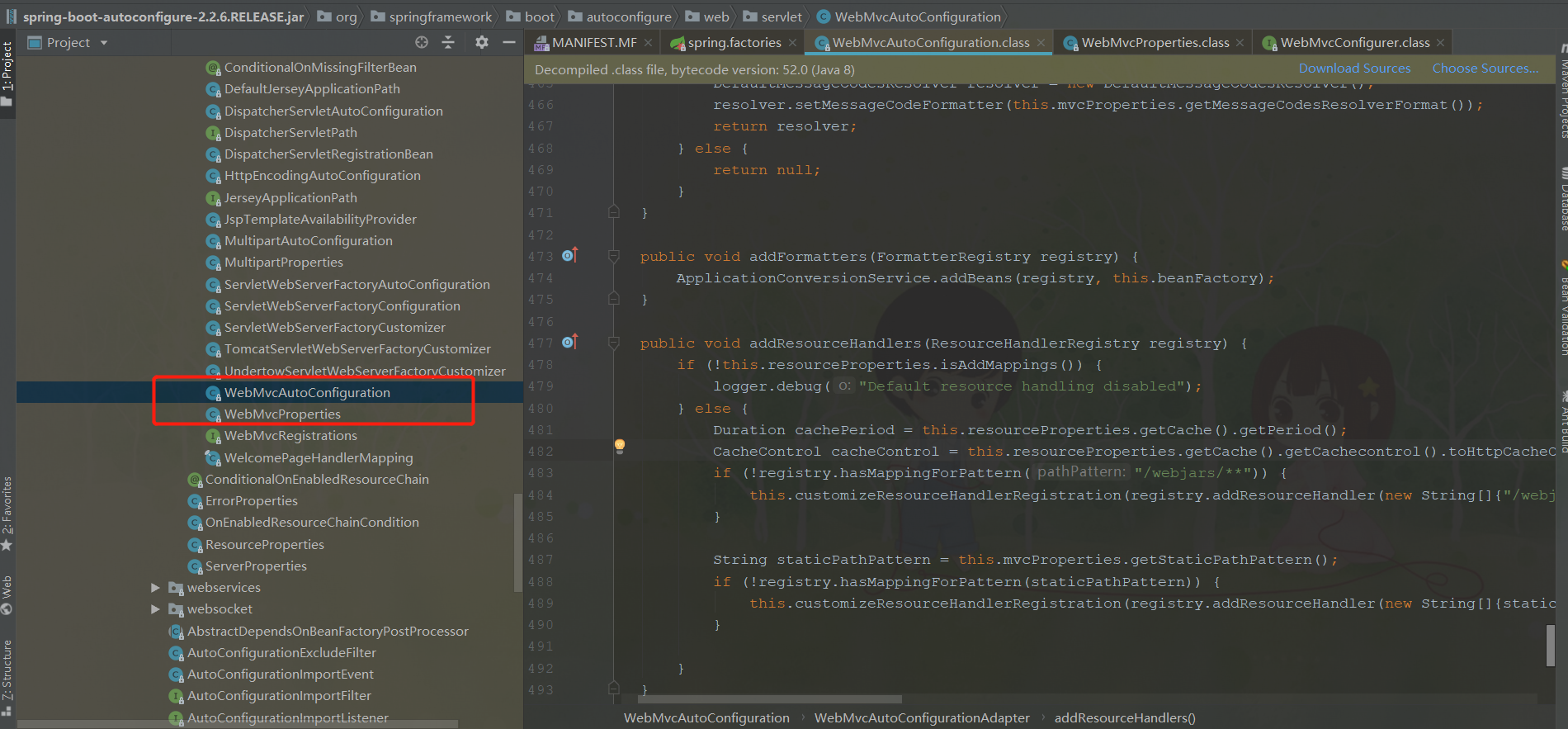1568x729 pixels.
Task: Click the Choose Sources... link
Action: click(x=1485, y=69)
